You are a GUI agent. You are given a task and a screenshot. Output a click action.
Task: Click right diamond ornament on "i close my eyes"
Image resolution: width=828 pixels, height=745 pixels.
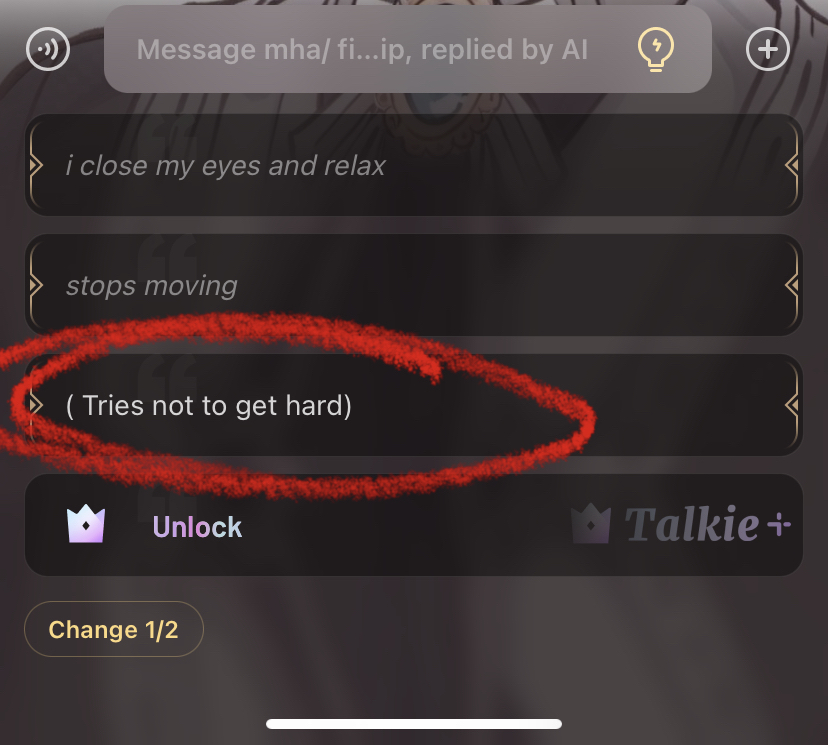click(791, 165)
